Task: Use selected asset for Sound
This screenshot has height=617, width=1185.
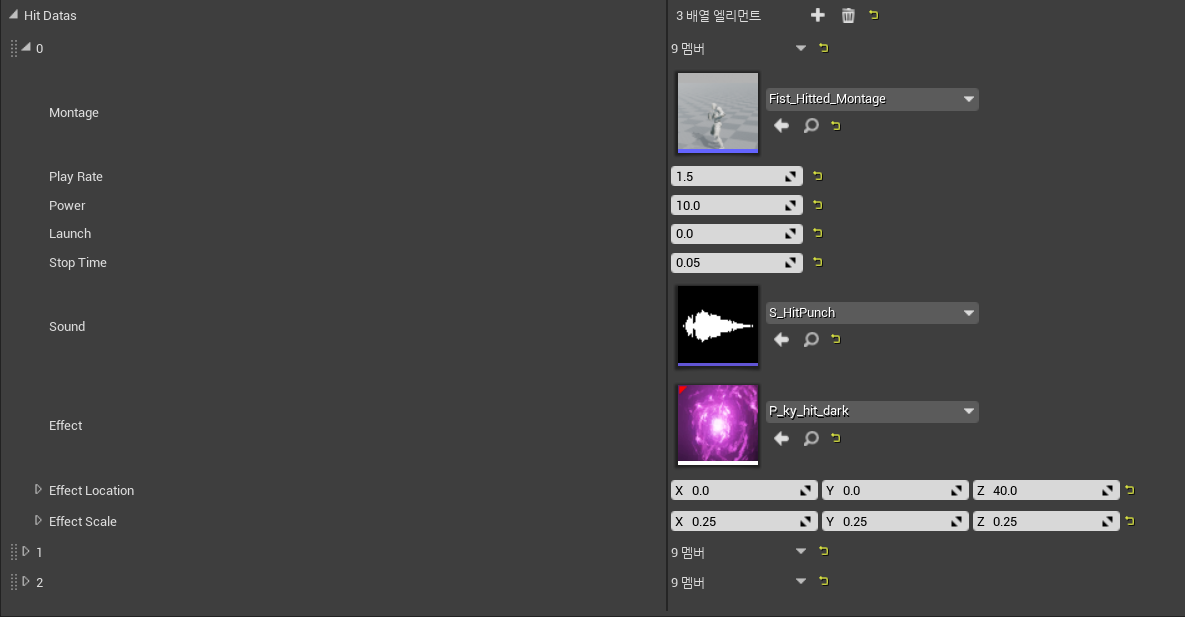Action: [781, 340]
